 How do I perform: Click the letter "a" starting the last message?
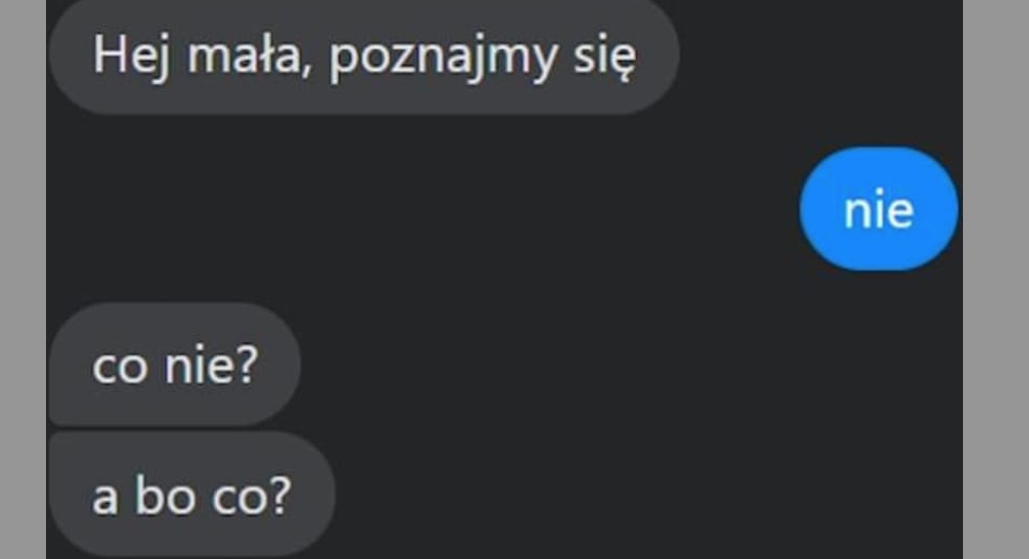[x=105, y=500]
